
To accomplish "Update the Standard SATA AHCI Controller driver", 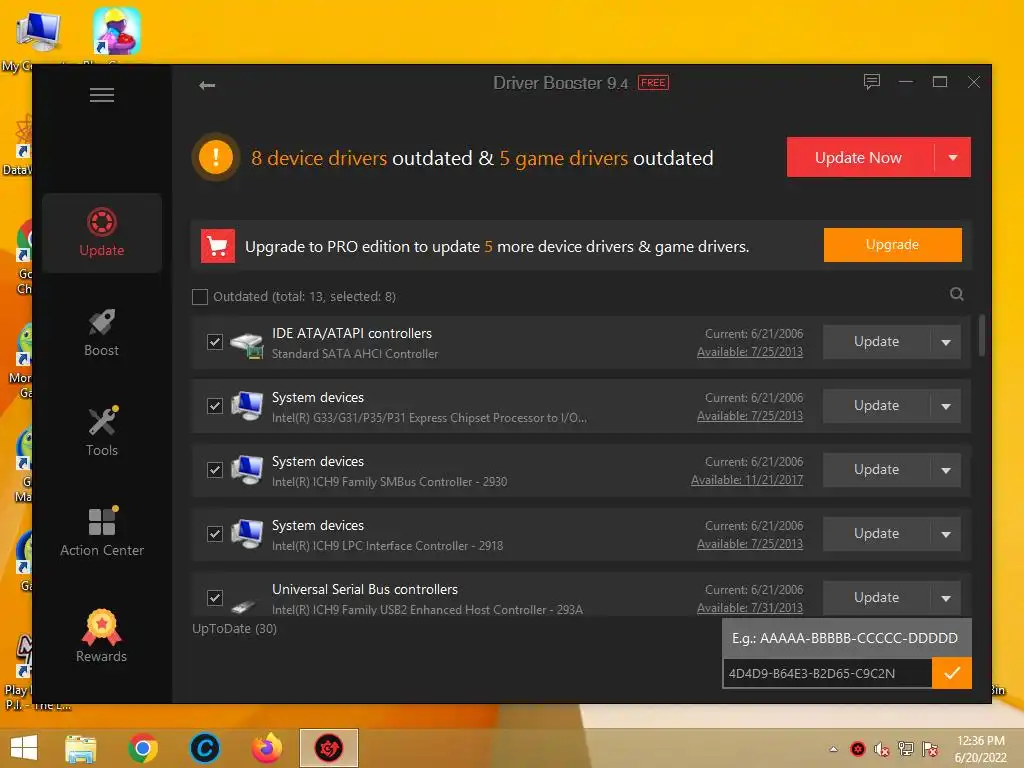I will [876, 342].
